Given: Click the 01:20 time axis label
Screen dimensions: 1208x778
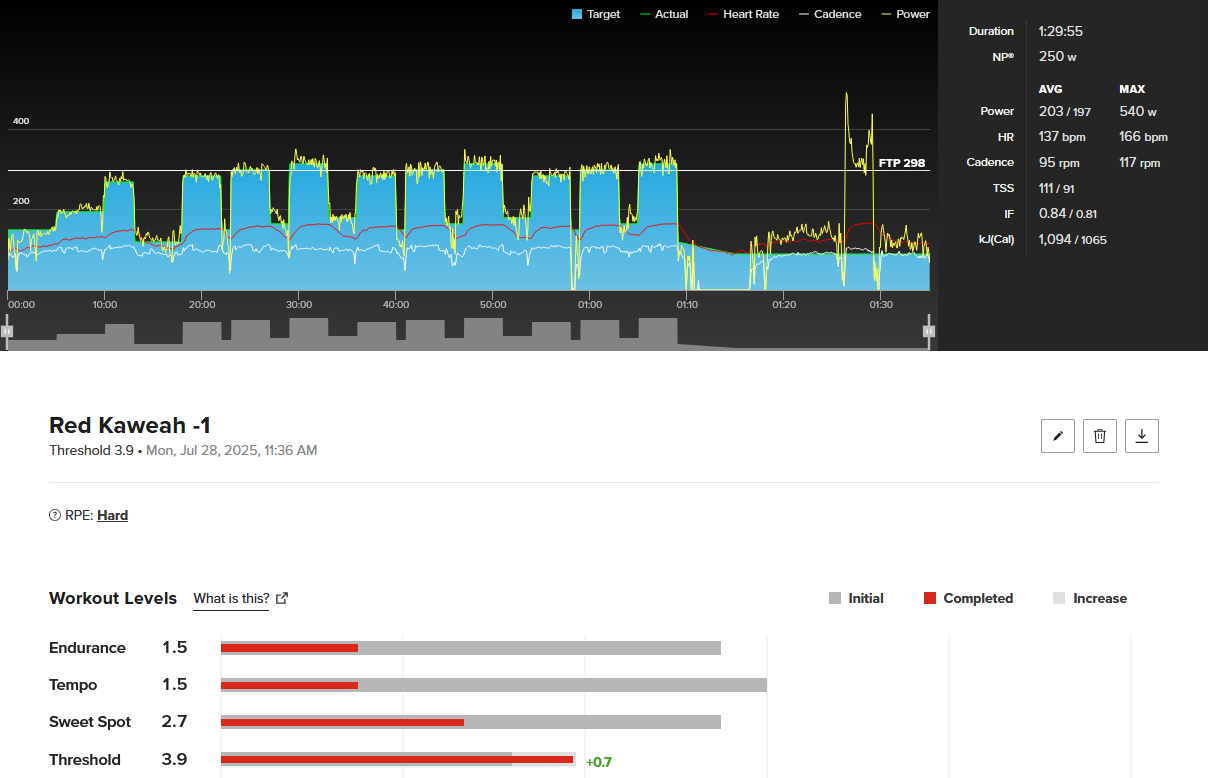Looking at the screenshot, I should click(x=784, y=304).
